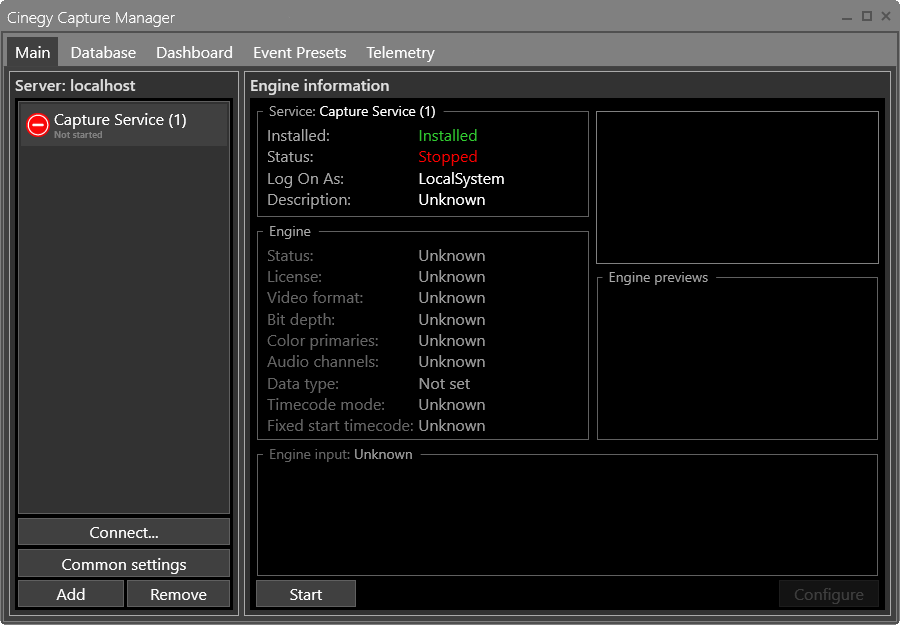
Task: Click the Connect... button
Action: click(123, 531)
